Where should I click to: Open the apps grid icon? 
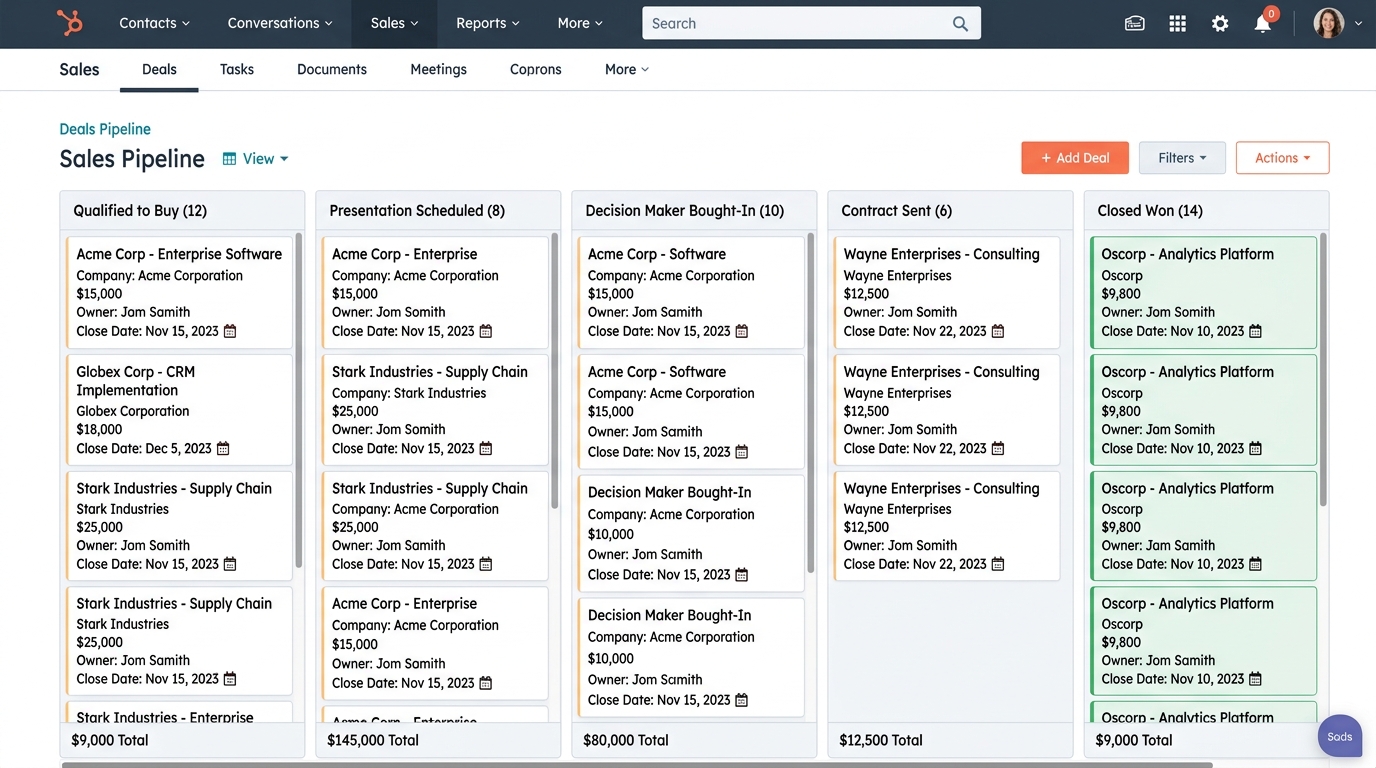pyautogui.click(x=1177, y=23)
